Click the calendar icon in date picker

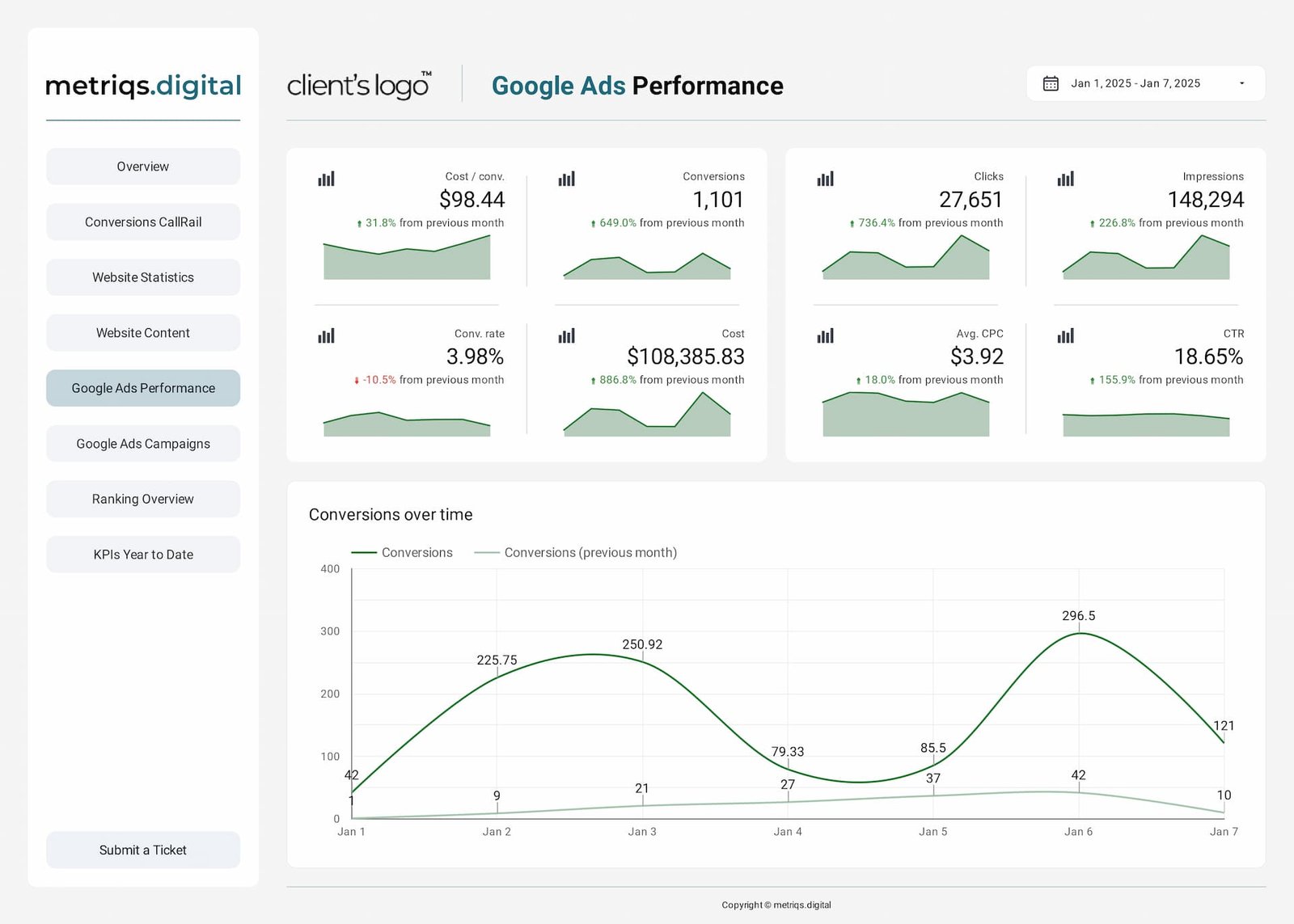1051,83
